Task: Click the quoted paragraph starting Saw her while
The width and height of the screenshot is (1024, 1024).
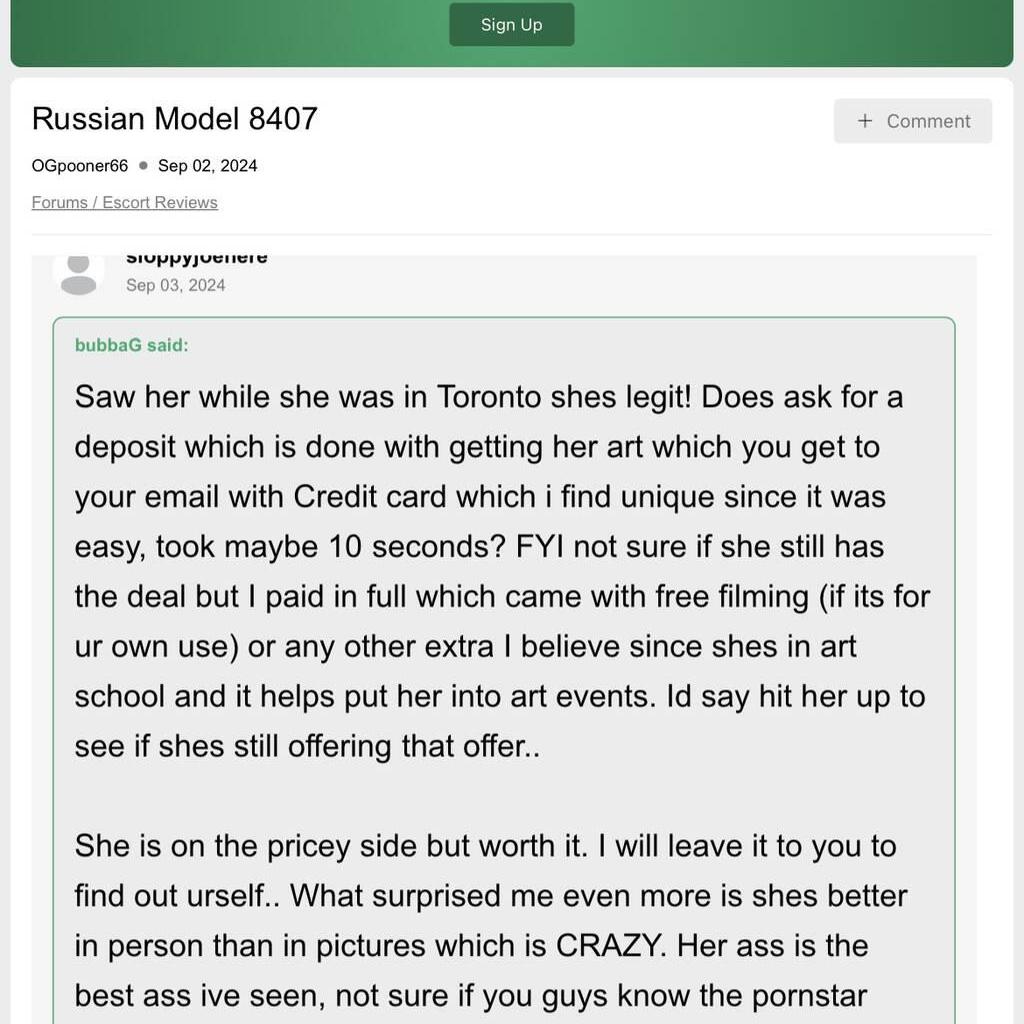Action: tap(502, 571)
